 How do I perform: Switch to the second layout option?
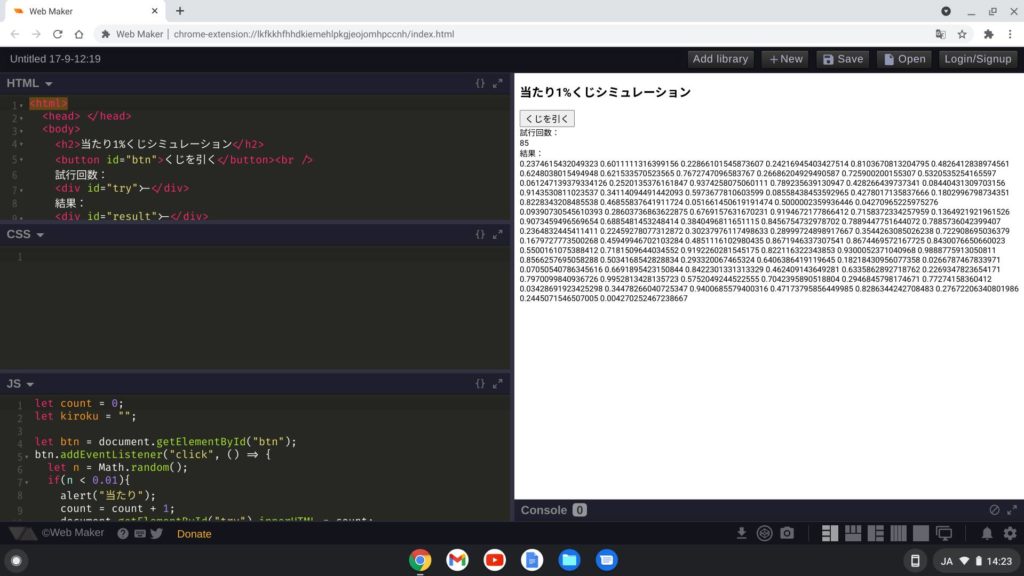(853, 534)
